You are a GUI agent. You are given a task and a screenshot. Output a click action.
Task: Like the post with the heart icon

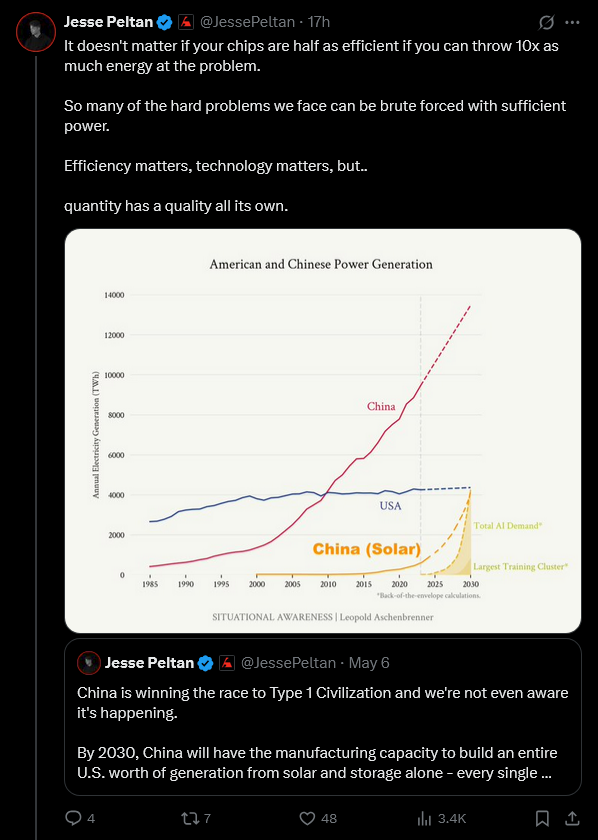point(307,818)
